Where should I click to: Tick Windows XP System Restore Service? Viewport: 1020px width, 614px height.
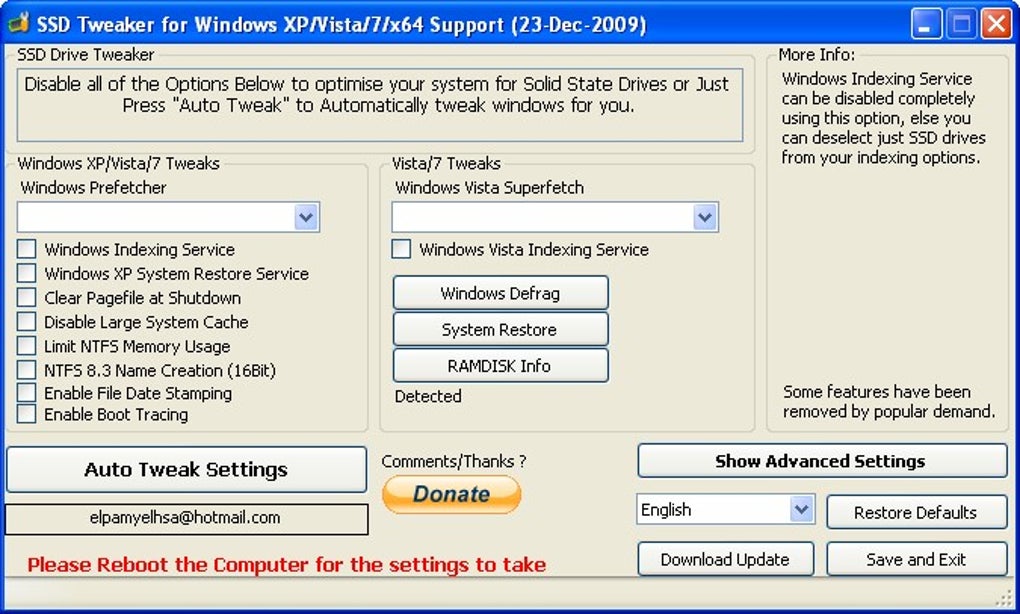(27, 273)
